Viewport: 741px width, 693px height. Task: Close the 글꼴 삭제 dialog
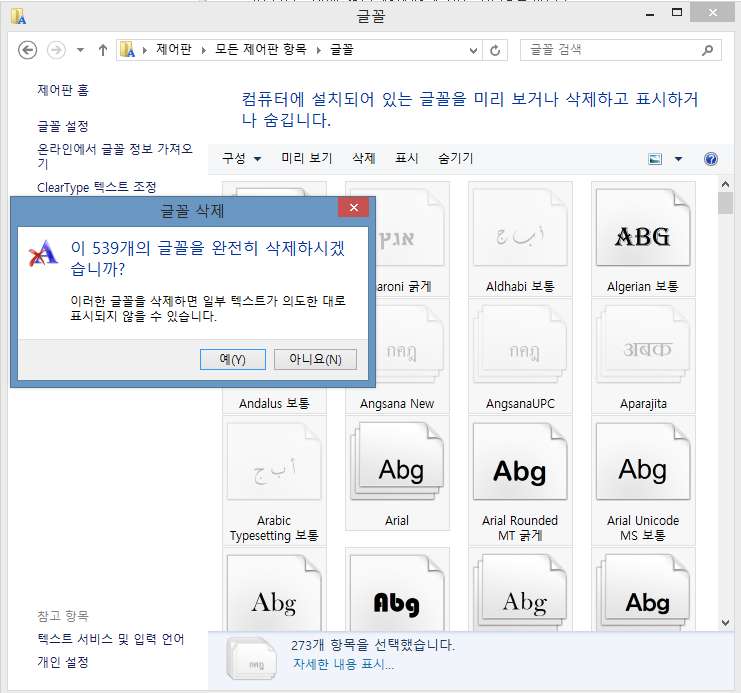(x=353, y=208)
